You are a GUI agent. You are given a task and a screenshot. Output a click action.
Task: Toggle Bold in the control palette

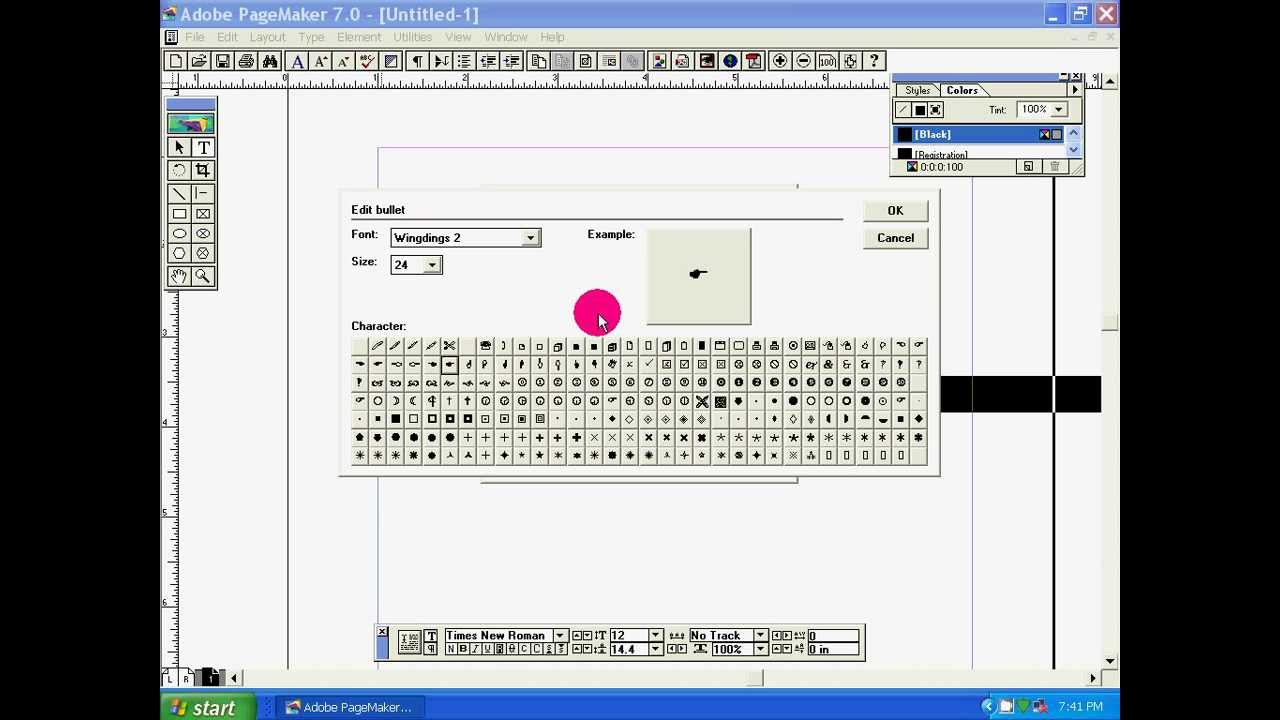[463, 649]
